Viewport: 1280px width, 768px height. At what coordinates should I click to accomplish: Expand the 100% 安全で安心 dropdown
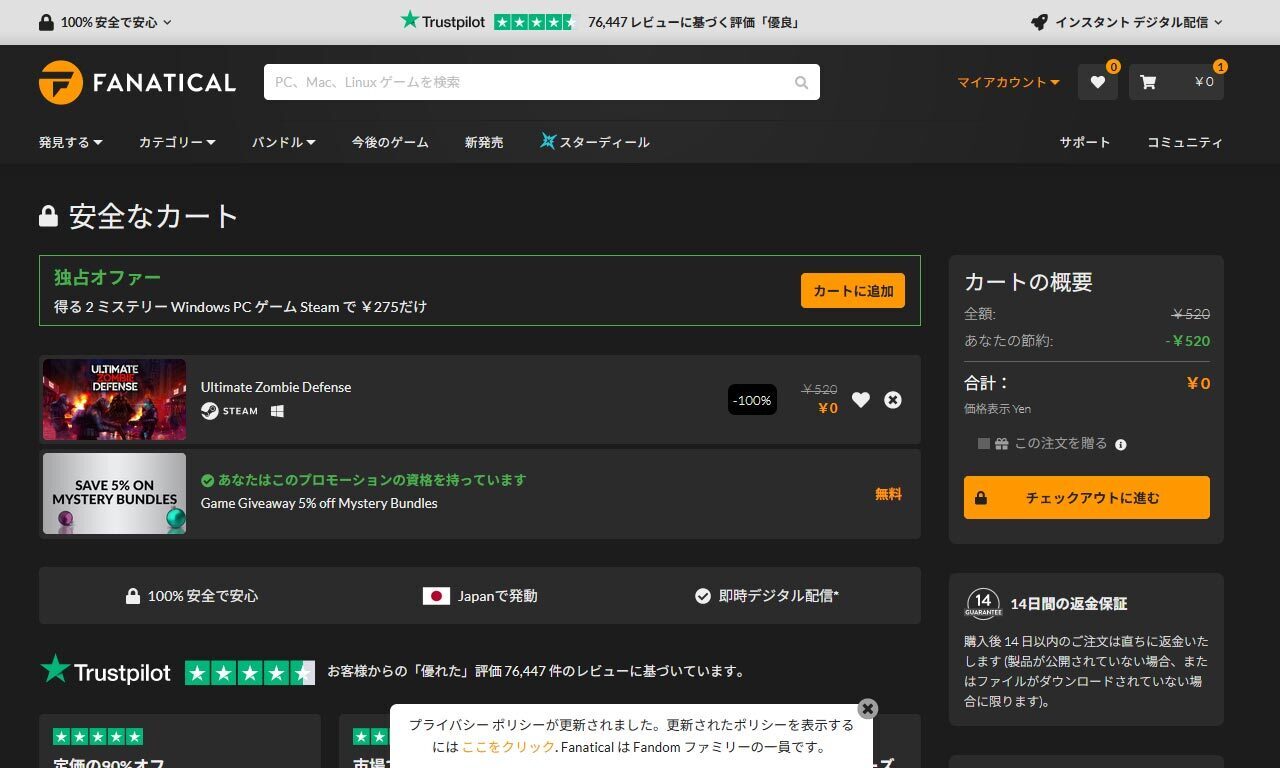(x=105, y=22)
